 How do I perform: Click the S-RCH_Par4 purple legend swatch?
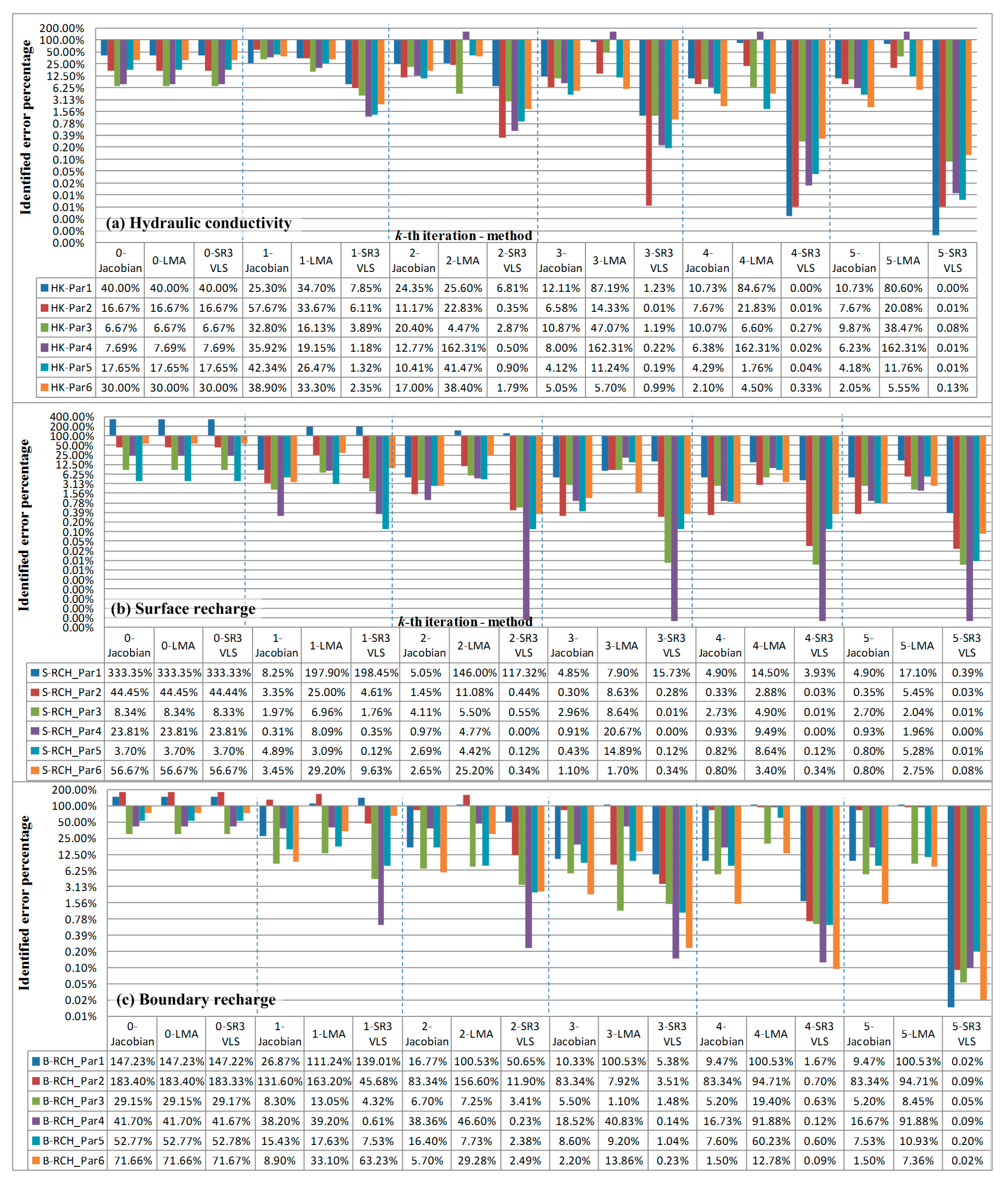point(35,731)
